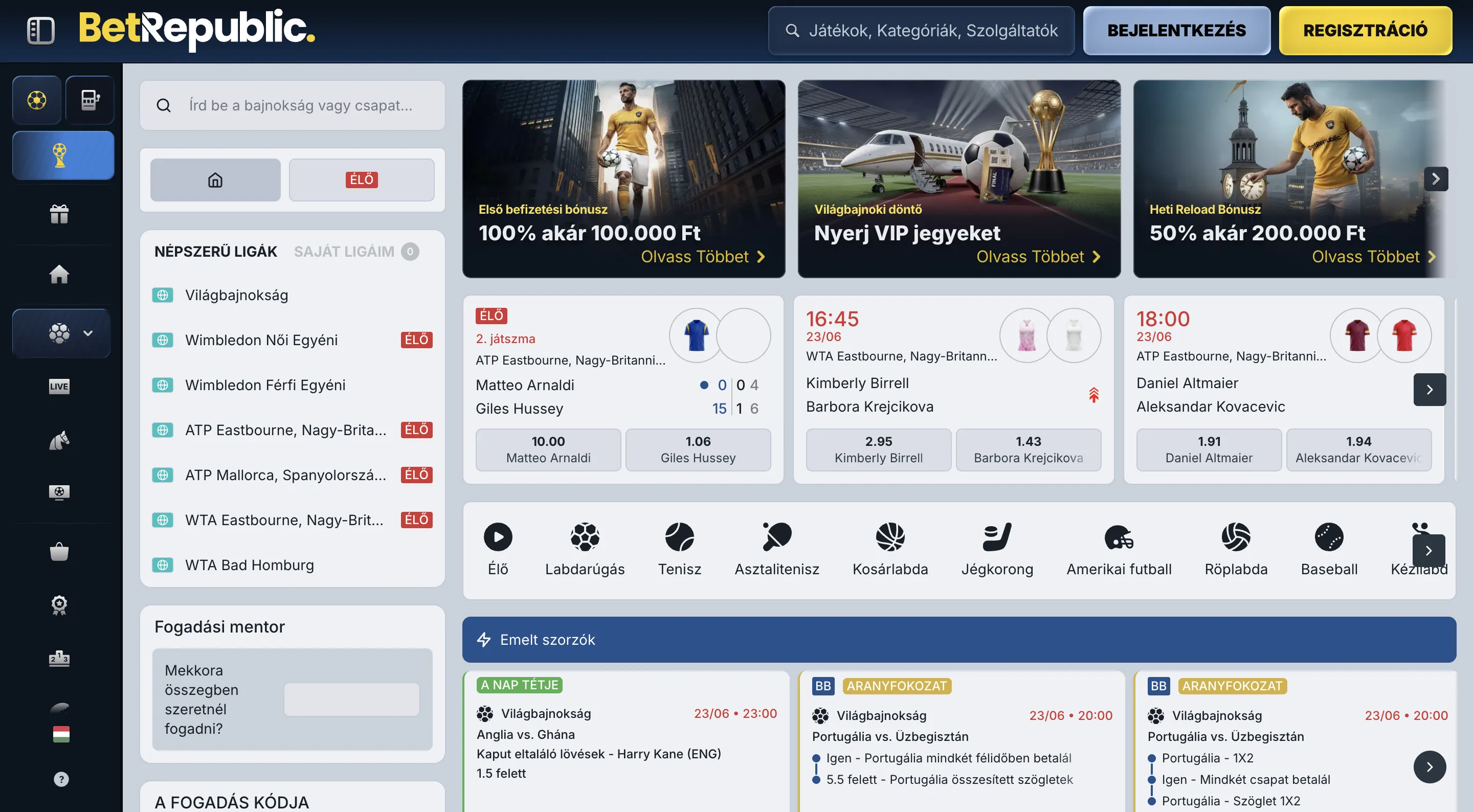Open the ATP Mallorca league row

point(292,475)
